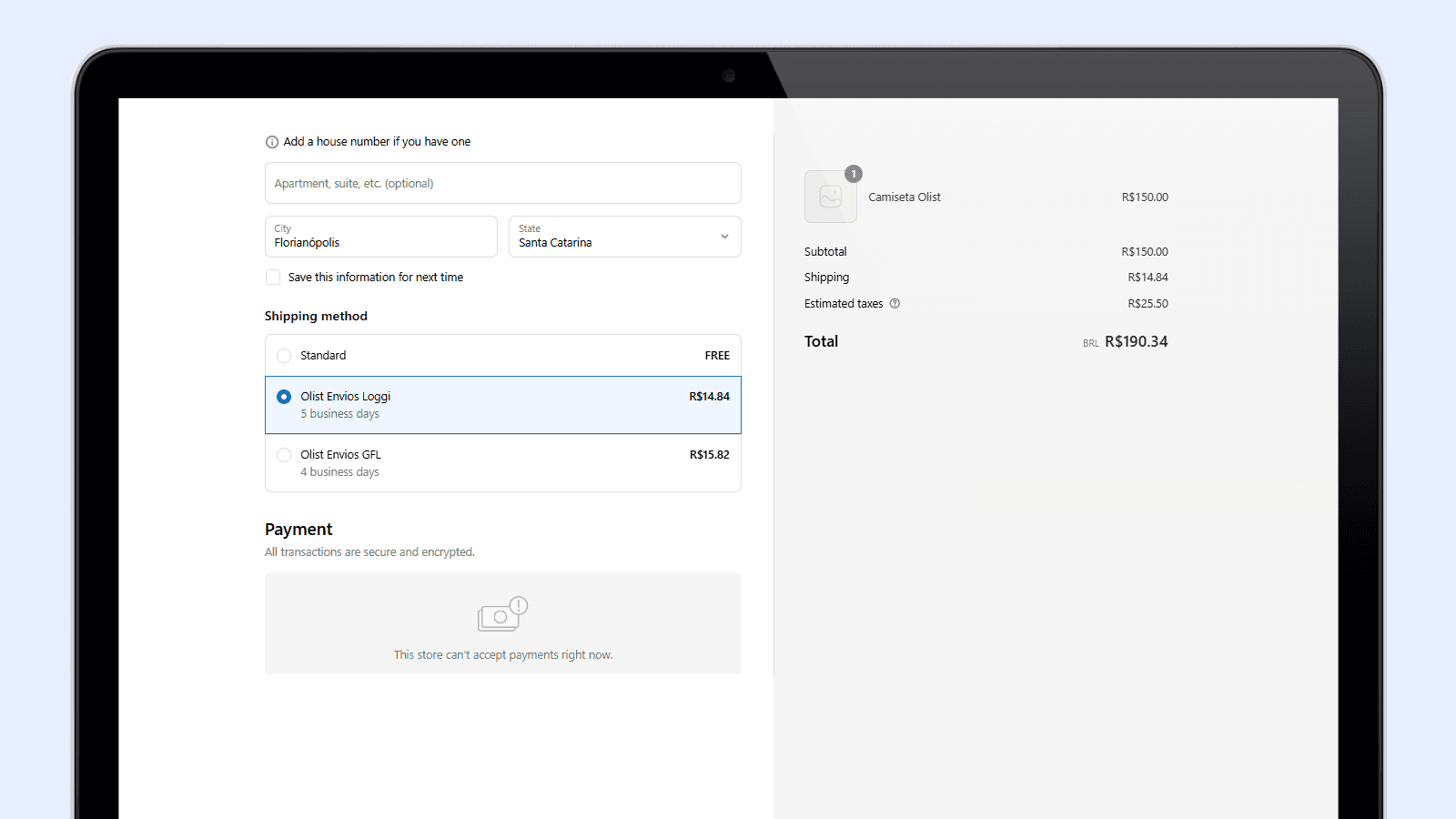The width and height of the screenshot is (1456, 819).
Task: Click the Camiseta Olist product name
Action: pyautogui.click(x=905, y=197)
